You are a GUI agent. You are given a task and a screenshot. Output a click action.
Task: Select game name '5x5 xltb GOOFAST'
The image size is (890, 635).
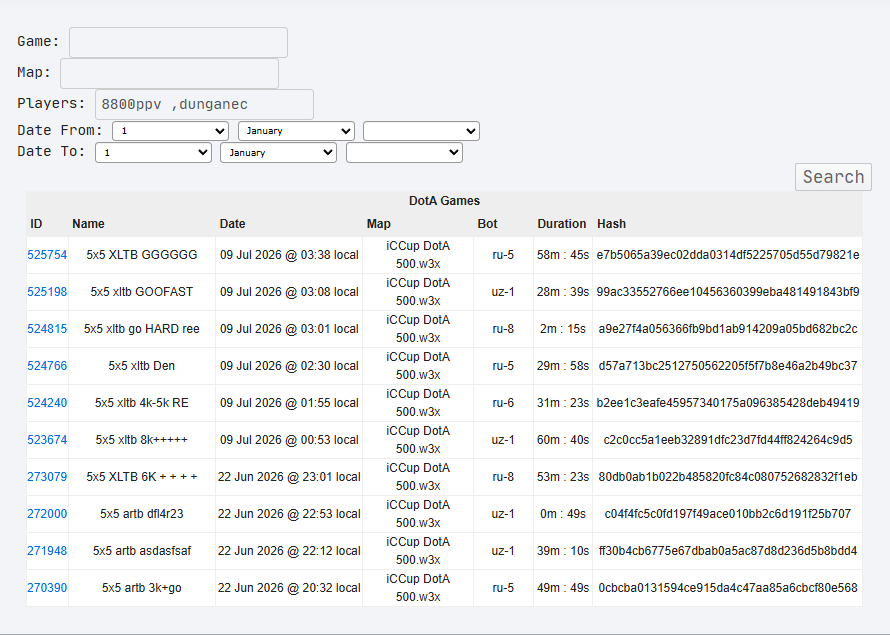[x=142, y=292]
